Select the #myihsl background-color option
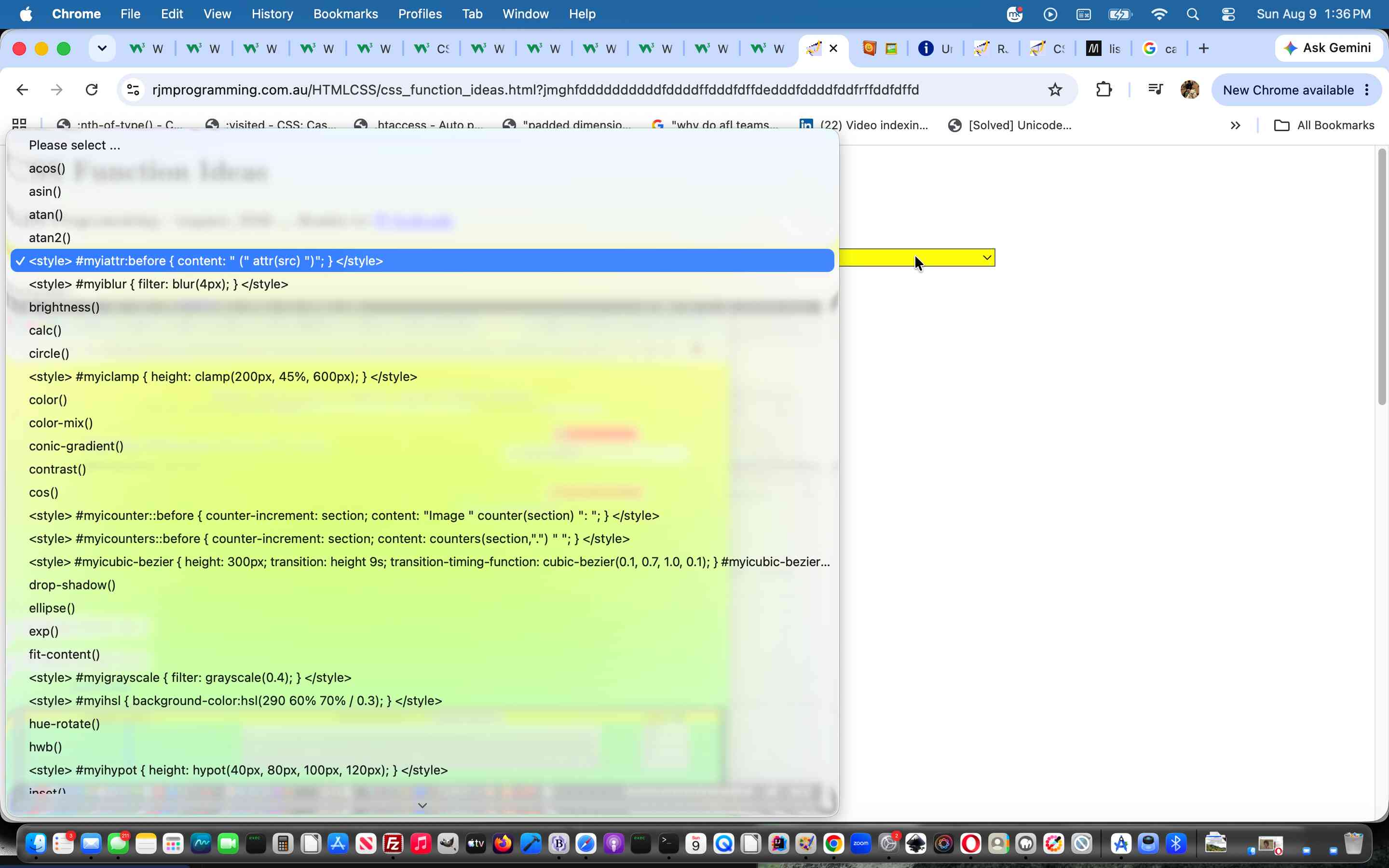Screen dimensions: 1389x868 click(x=422, y=701)
